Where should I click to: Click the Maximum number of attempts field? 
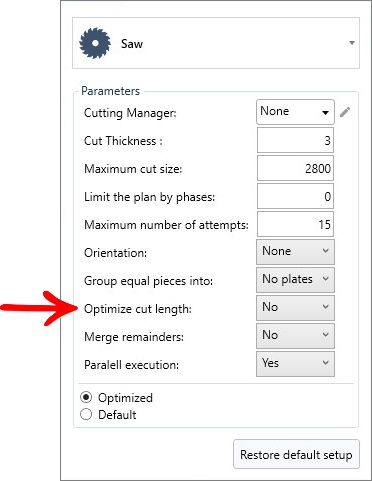click(x=295, y=224)
